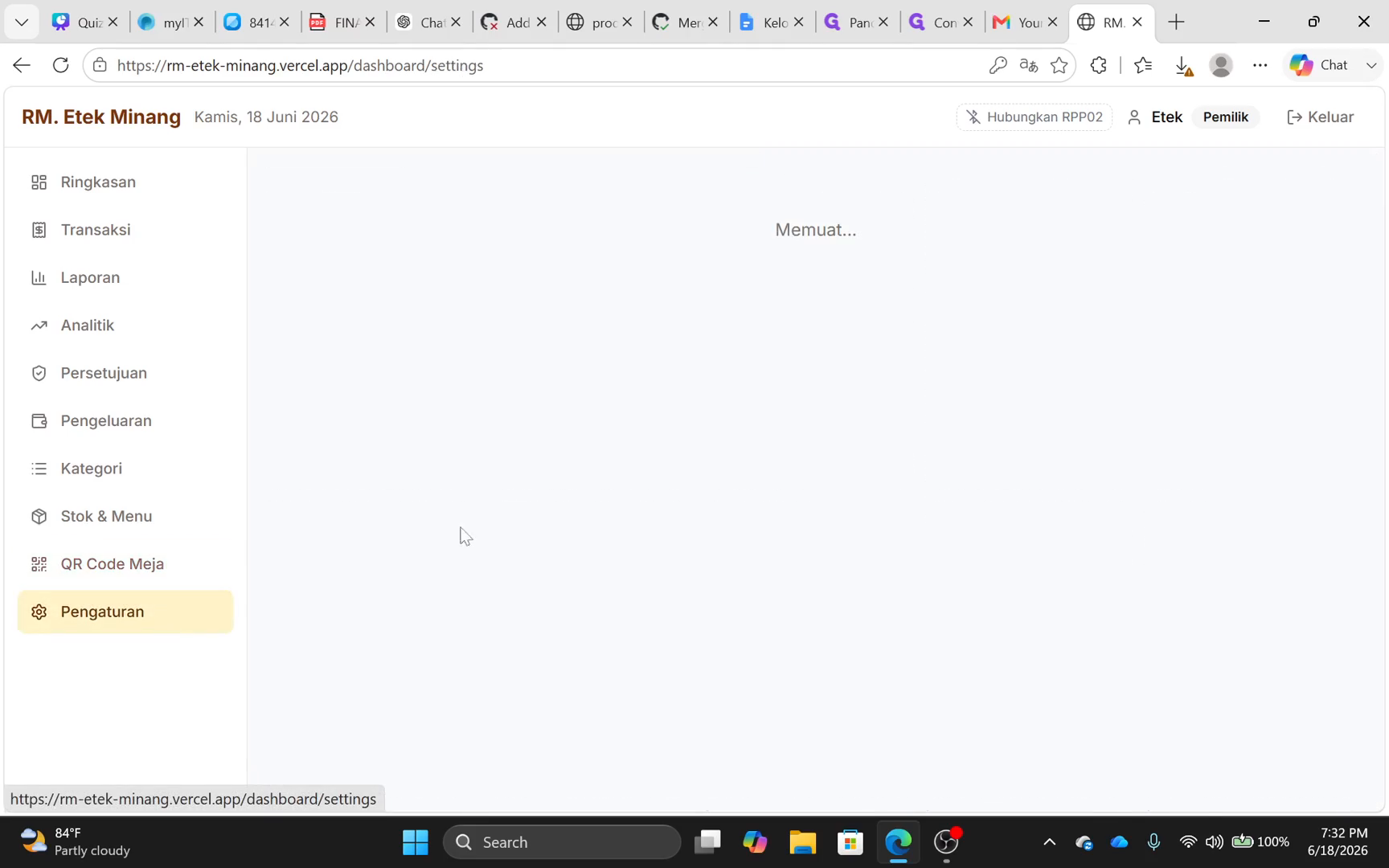
Task: Open File Explorer from the taskbar
Action: point(802,842)
